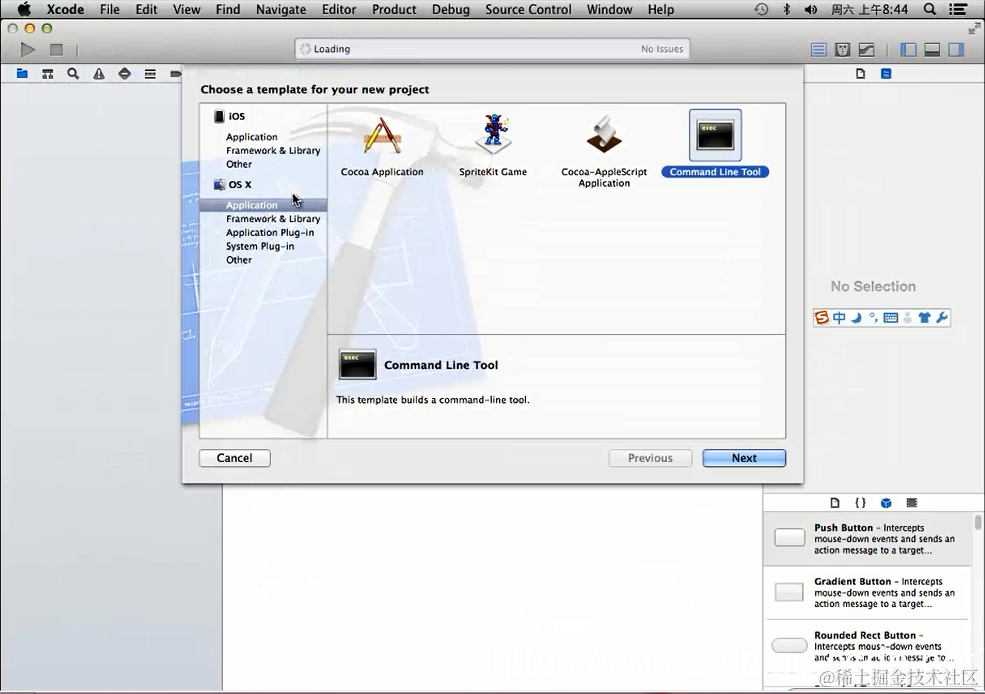Toggle the Navigator pane visibility

tap(908, 50)
